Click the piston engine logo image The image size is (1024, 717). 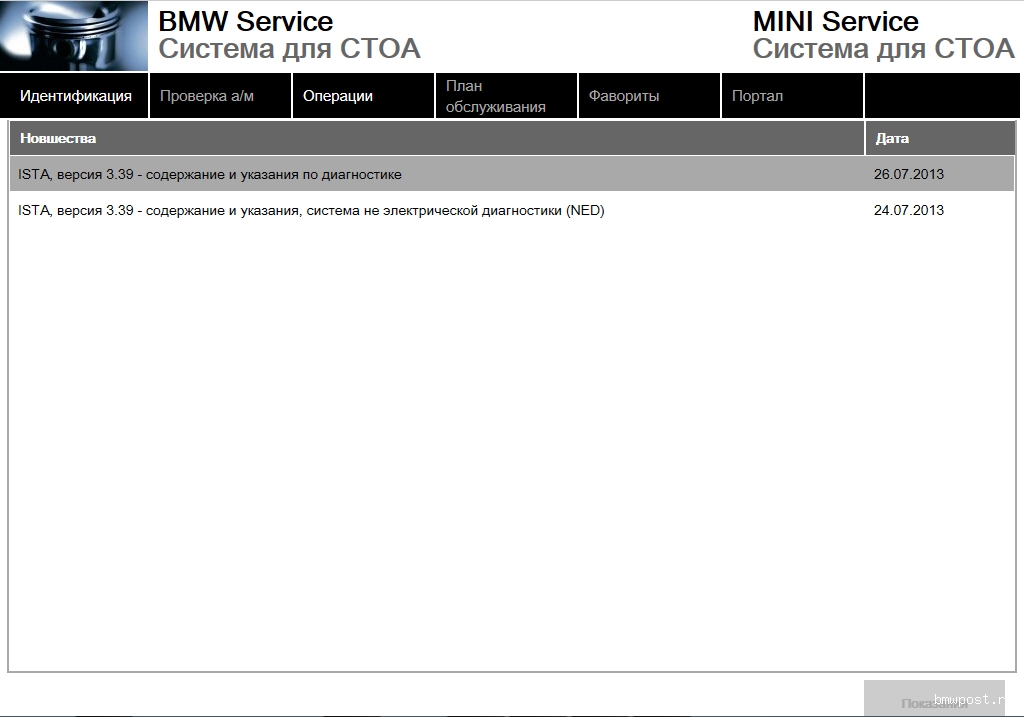pyautogui.click(x=73, y=37)
